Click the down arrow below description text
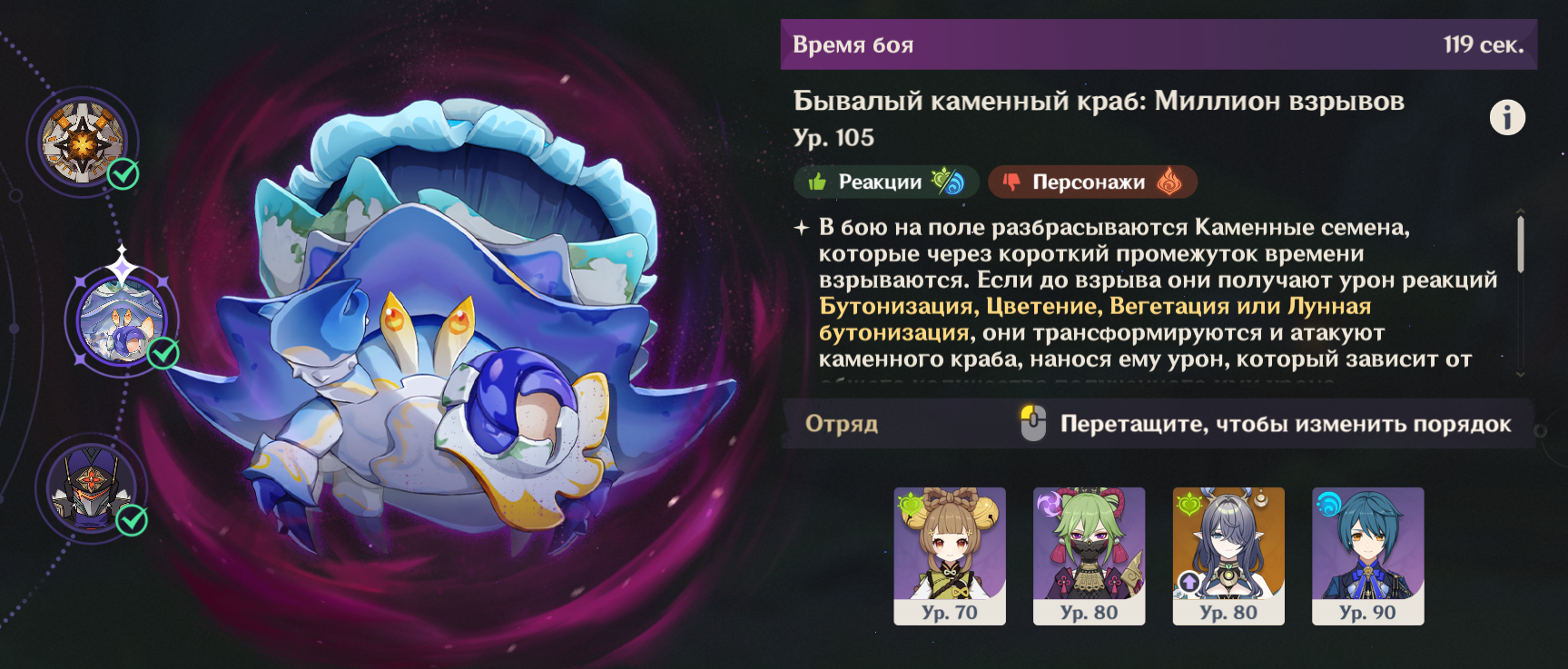The height and width of the screenshot is (669, 1568). 1521,374
